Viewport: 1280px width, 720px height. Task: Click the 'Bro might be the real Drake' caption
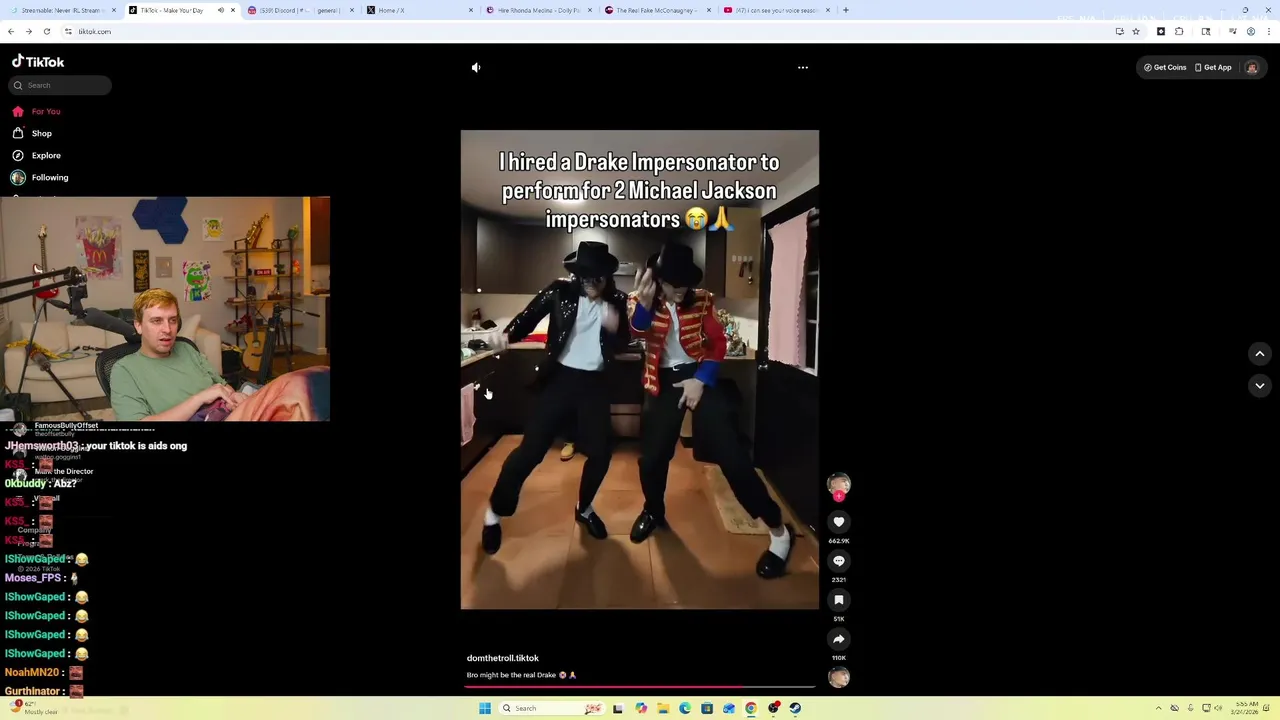pos(521,675)
